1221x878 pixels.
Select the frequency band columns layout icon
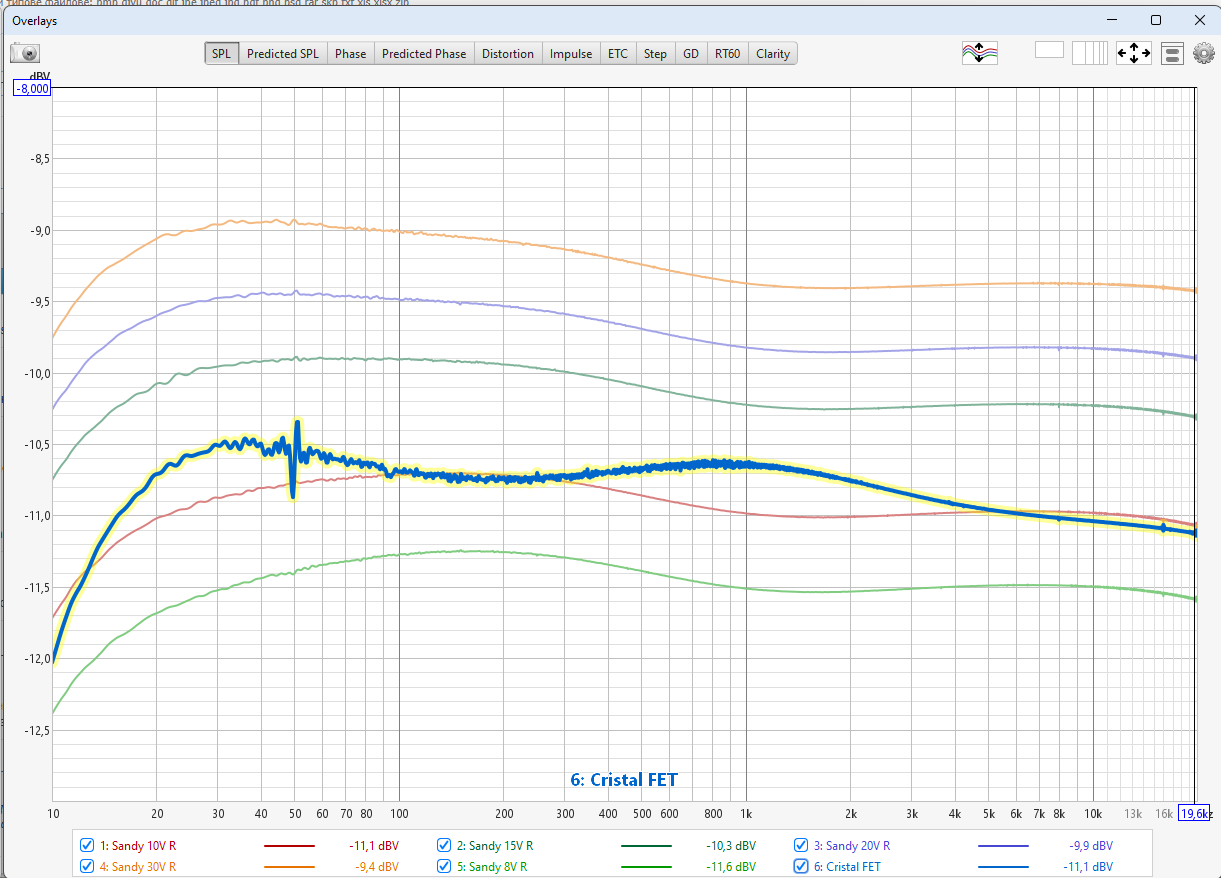pos(1089,53)
